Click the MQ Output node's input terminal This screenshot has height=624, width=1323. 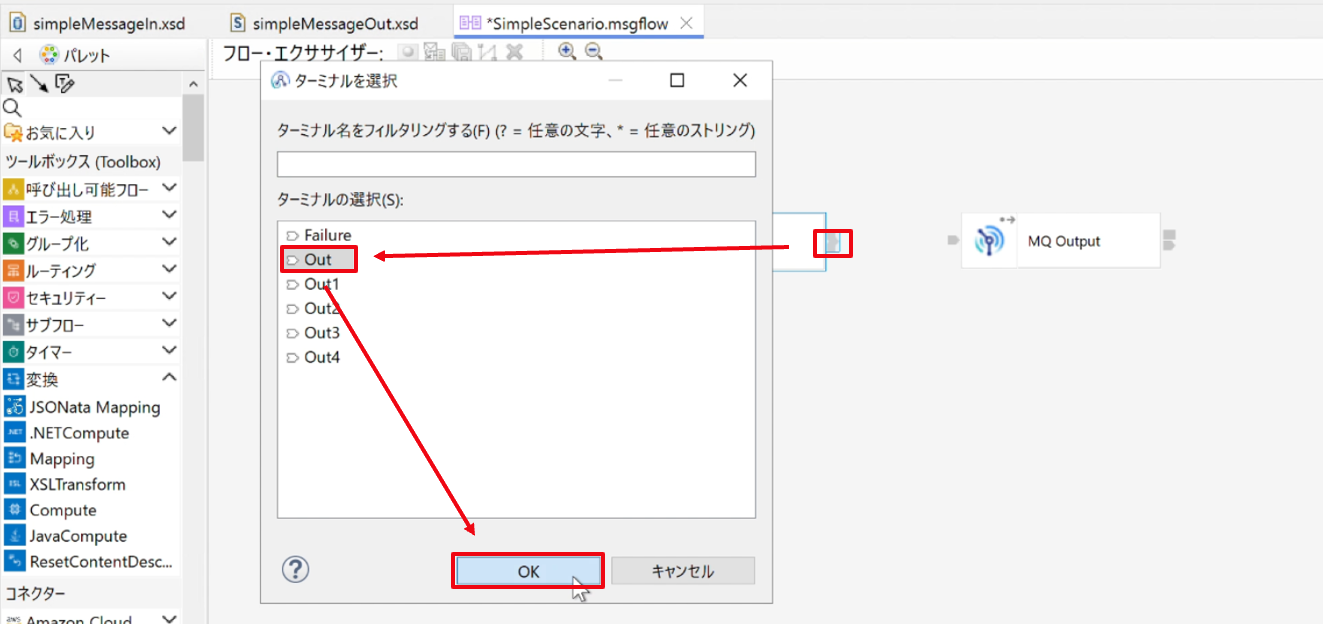(x=953, y=240)
